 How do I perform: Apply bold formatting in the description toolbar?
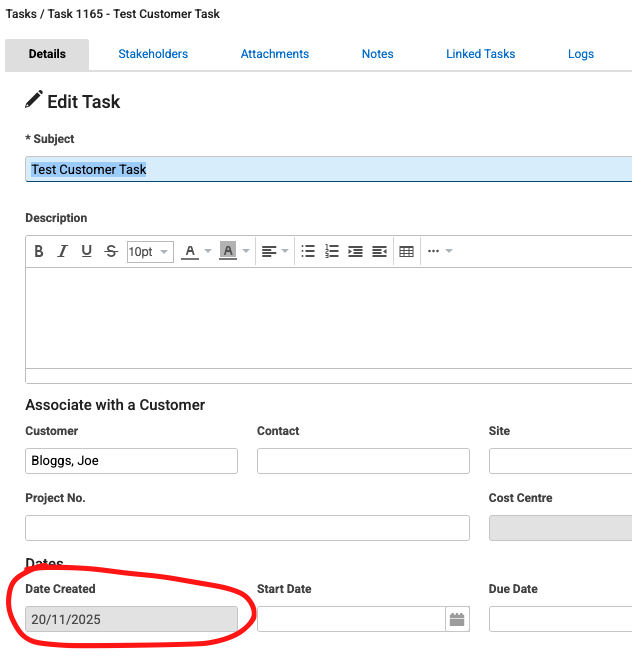tap(39, 251)
